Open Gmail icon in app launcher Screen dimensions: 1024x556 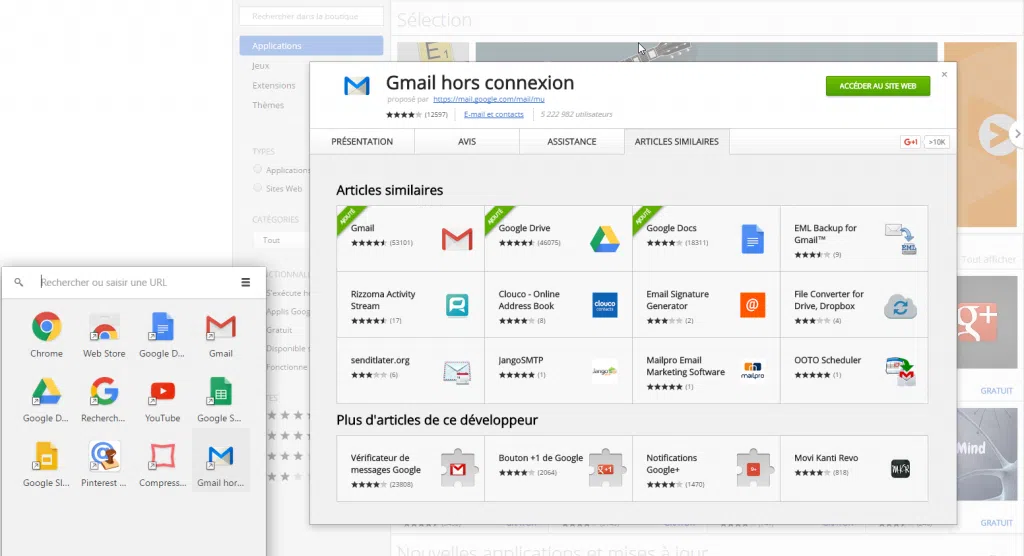(220, 335)
